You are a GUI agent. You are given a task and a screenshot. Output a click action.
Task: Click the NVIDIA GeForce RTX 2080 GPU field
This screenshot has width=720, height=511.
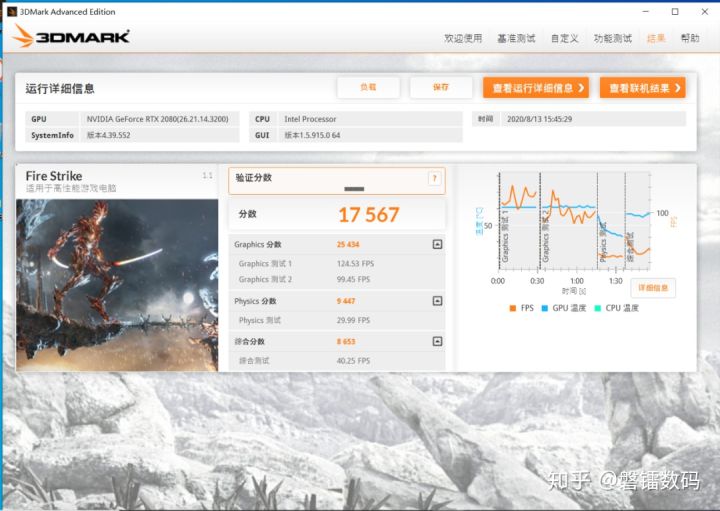(160, 119)
